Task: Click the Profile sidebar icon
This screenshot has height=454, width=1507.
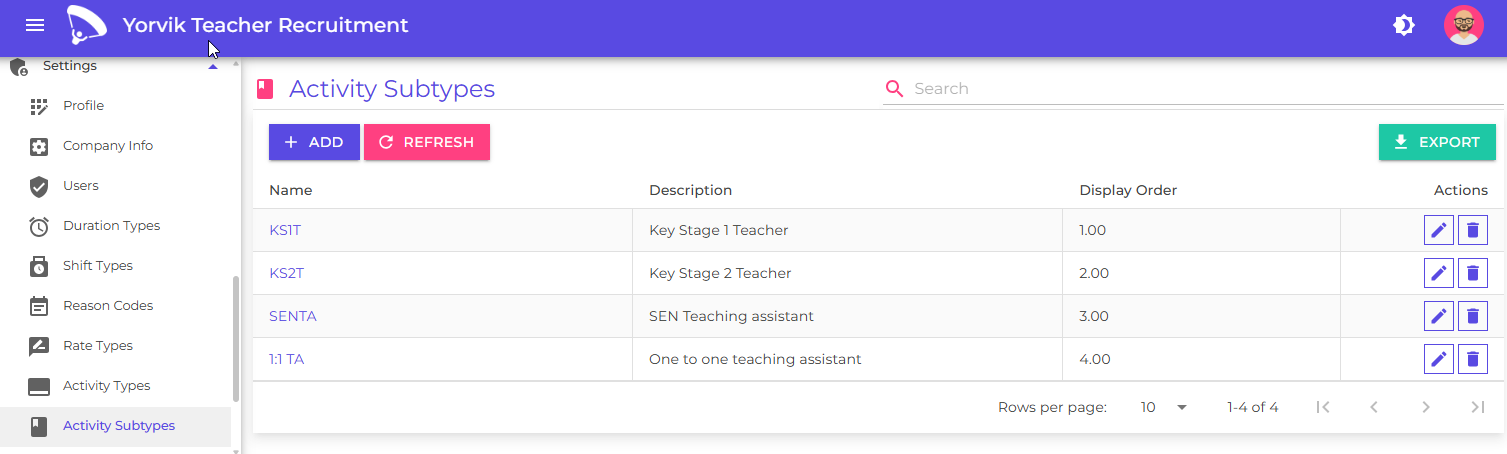Action: (x=39, y=106)
